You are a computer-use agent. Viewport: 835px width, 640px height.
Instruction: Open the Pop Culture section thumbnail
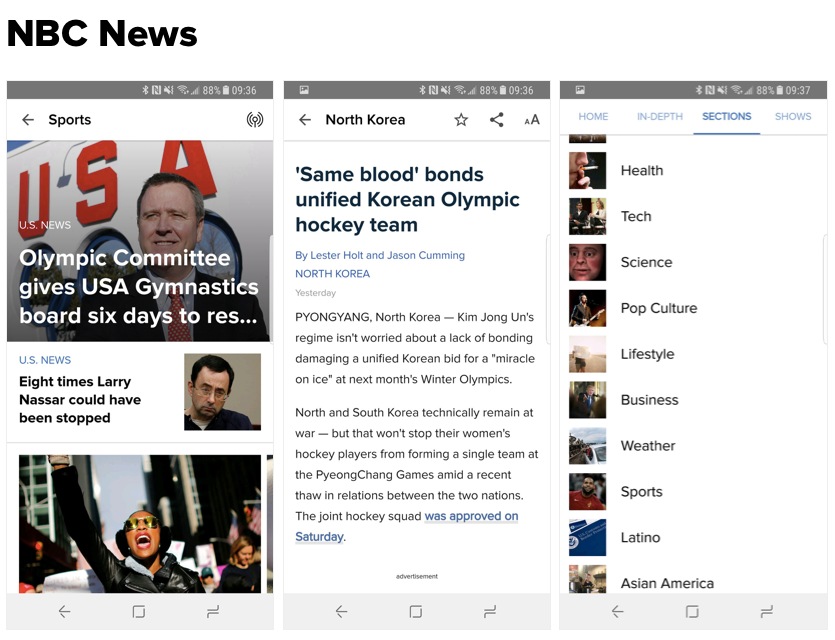pyautogui.click(x=587, y=308)
